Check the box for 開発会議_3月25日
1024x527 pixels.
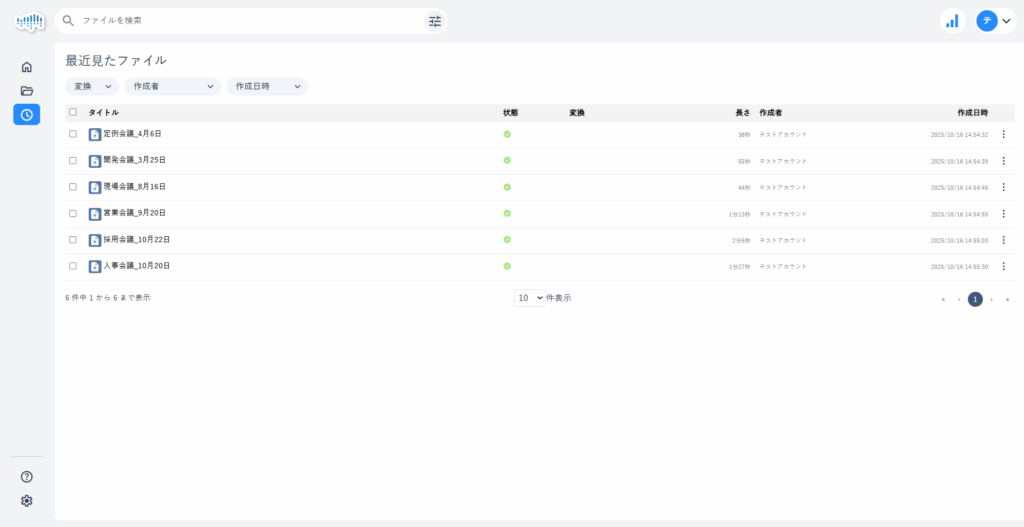[72, 160]
